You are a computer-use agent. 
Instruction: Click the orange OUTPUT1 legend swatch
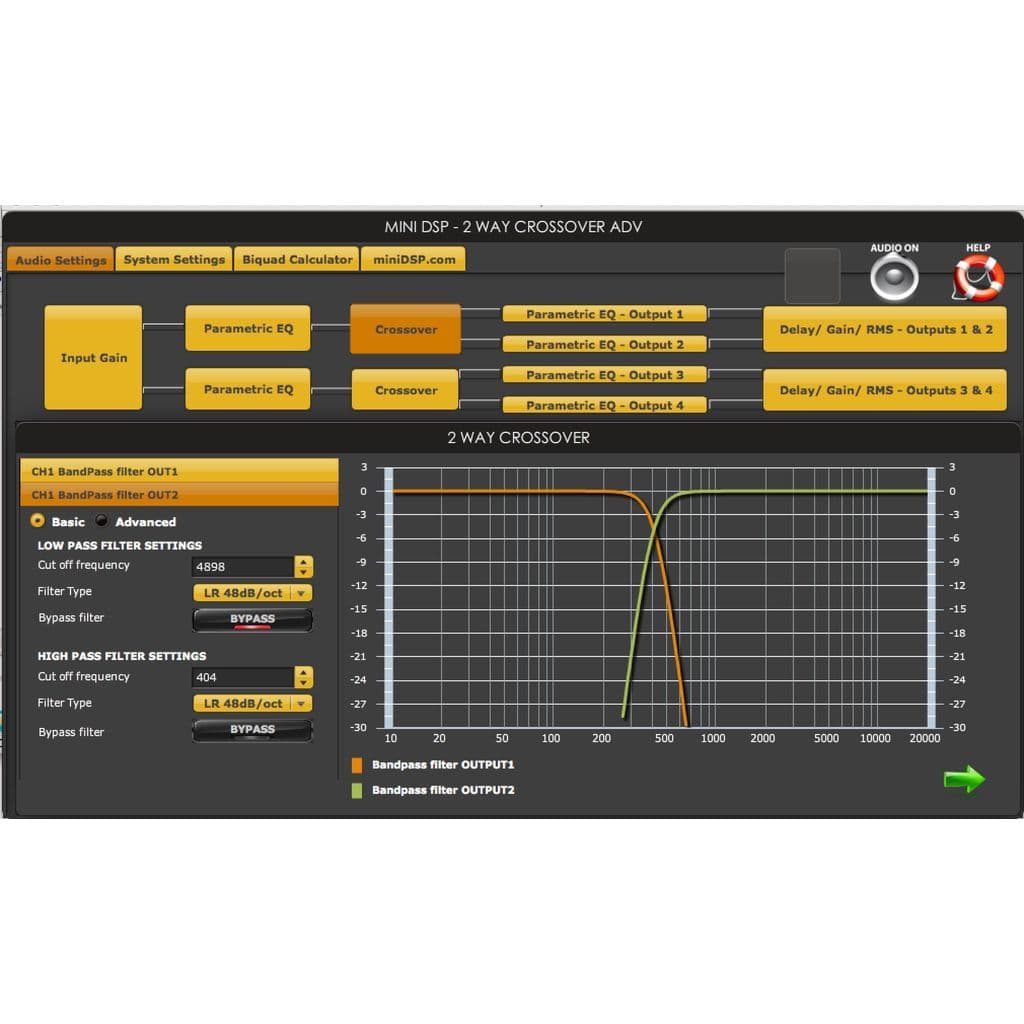pos(357,765)
